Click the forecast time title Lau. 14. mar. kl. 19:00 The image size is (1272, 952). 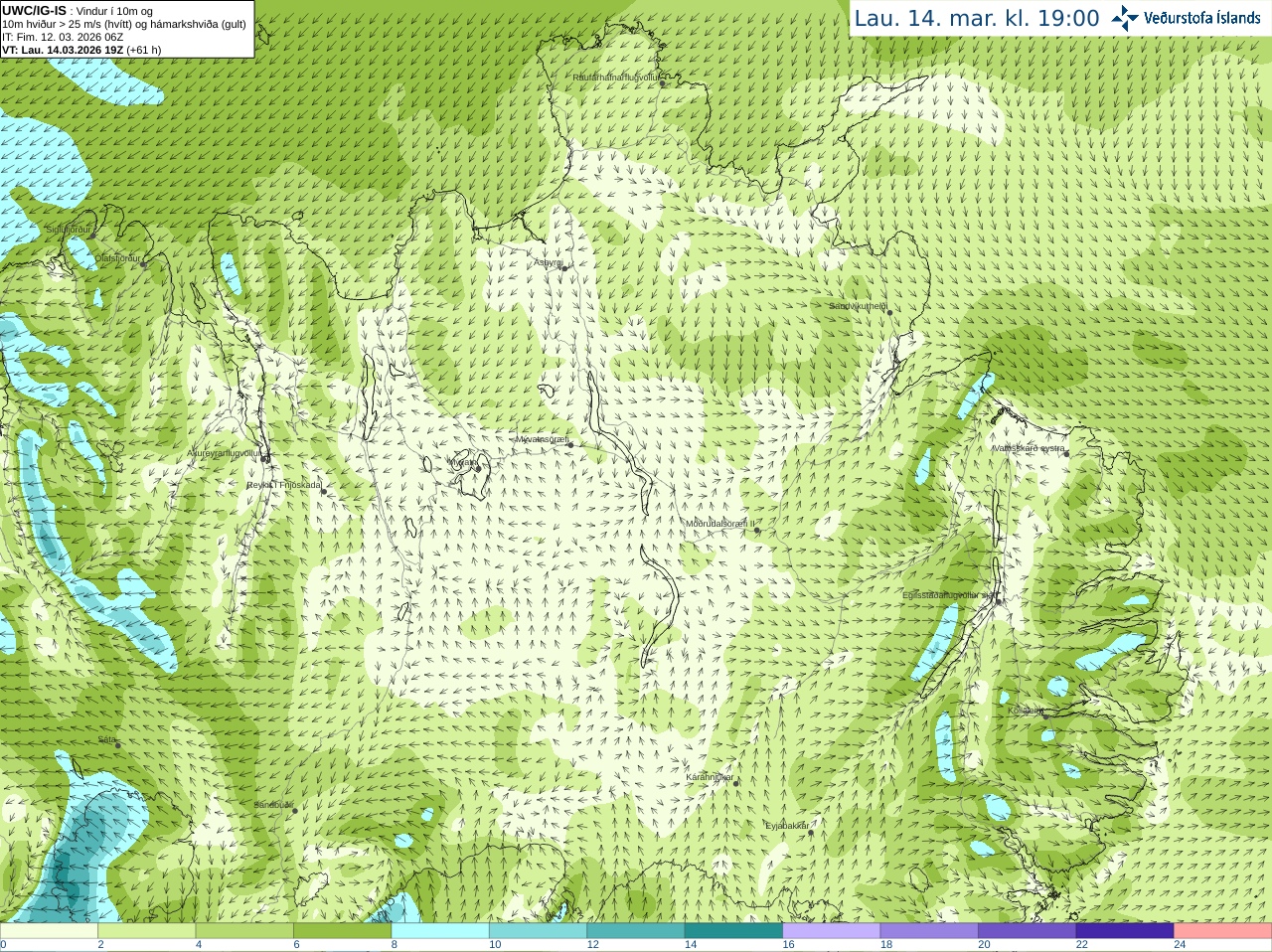tap(977, 19)
